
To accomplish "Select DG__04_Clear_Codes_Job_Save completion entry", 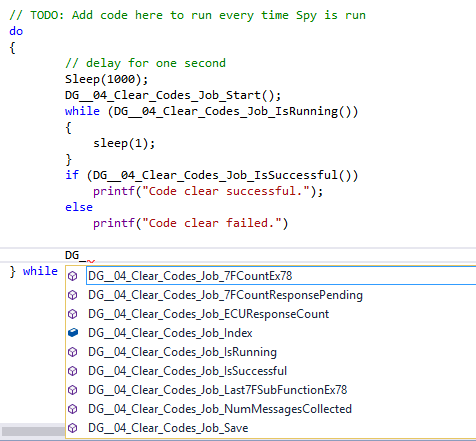I will coord(168,428).
